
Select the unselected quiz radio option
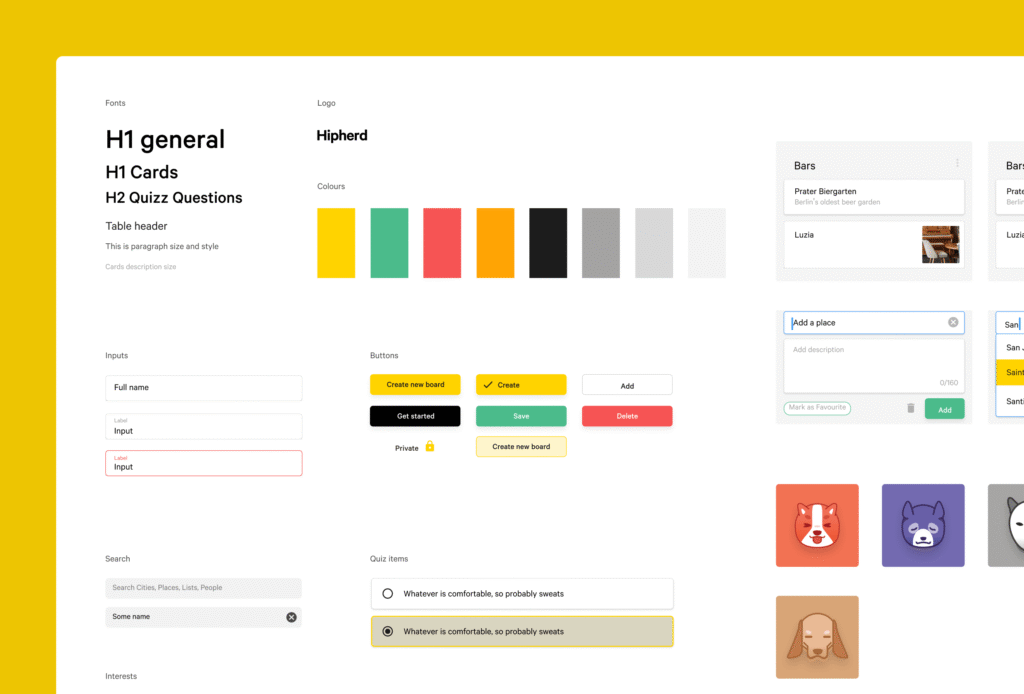388,594
